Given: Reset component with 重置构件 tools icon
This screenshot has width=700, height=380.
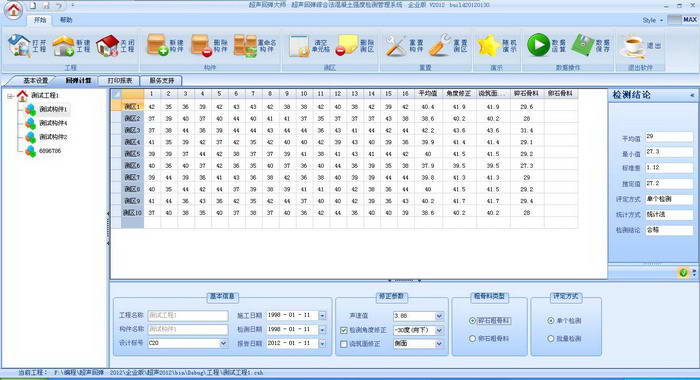Looking at the screenshot, I should 396,46.
